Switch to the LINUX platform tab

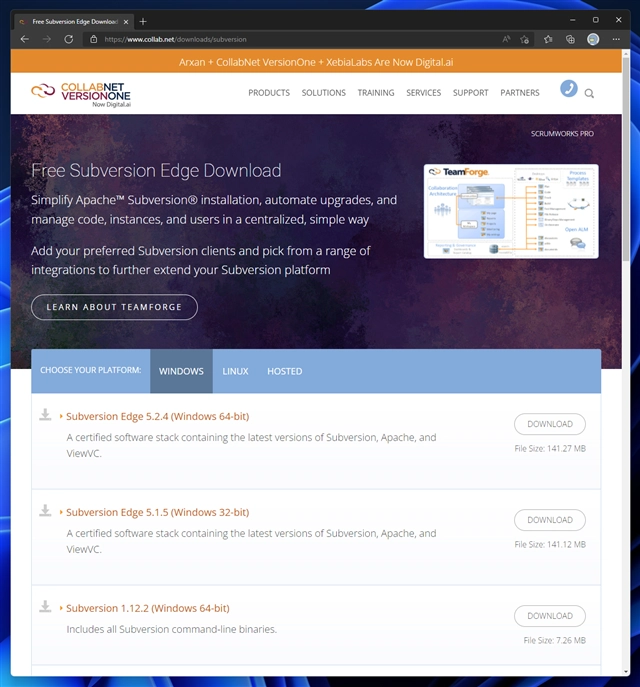click(x=235, y=371)
